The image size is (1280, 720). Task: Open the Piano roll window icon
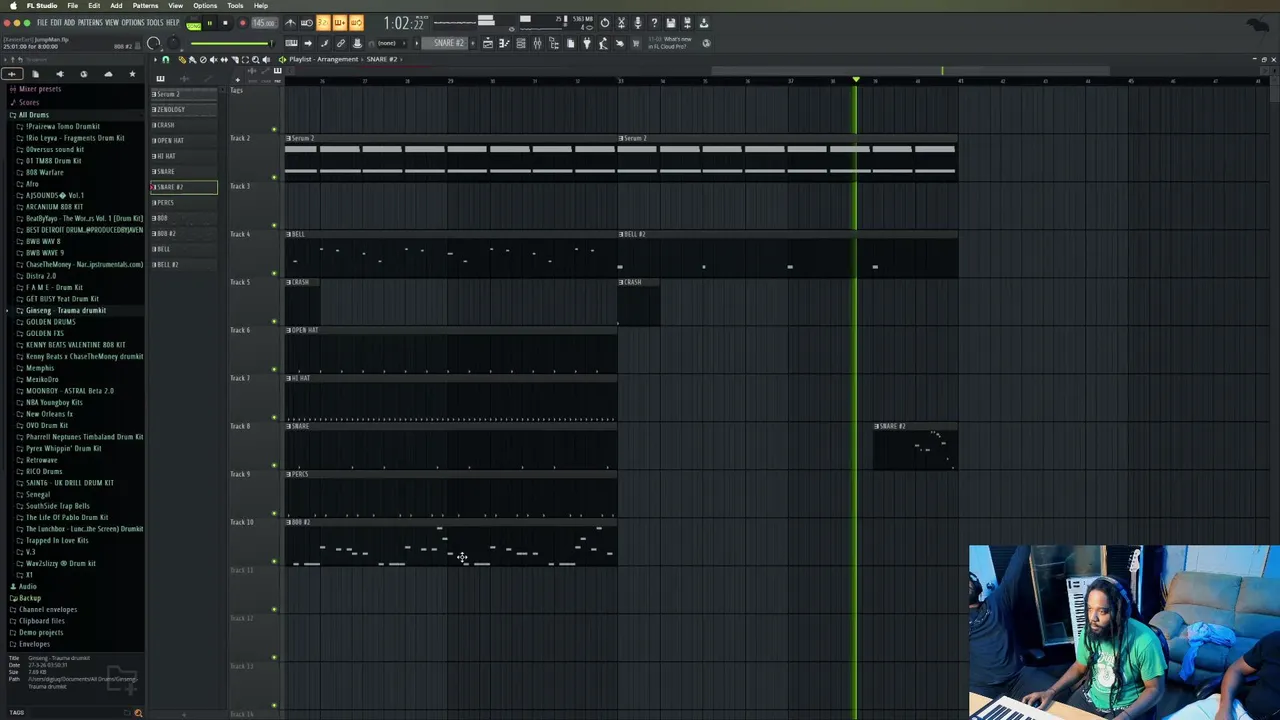coord(504,43)
